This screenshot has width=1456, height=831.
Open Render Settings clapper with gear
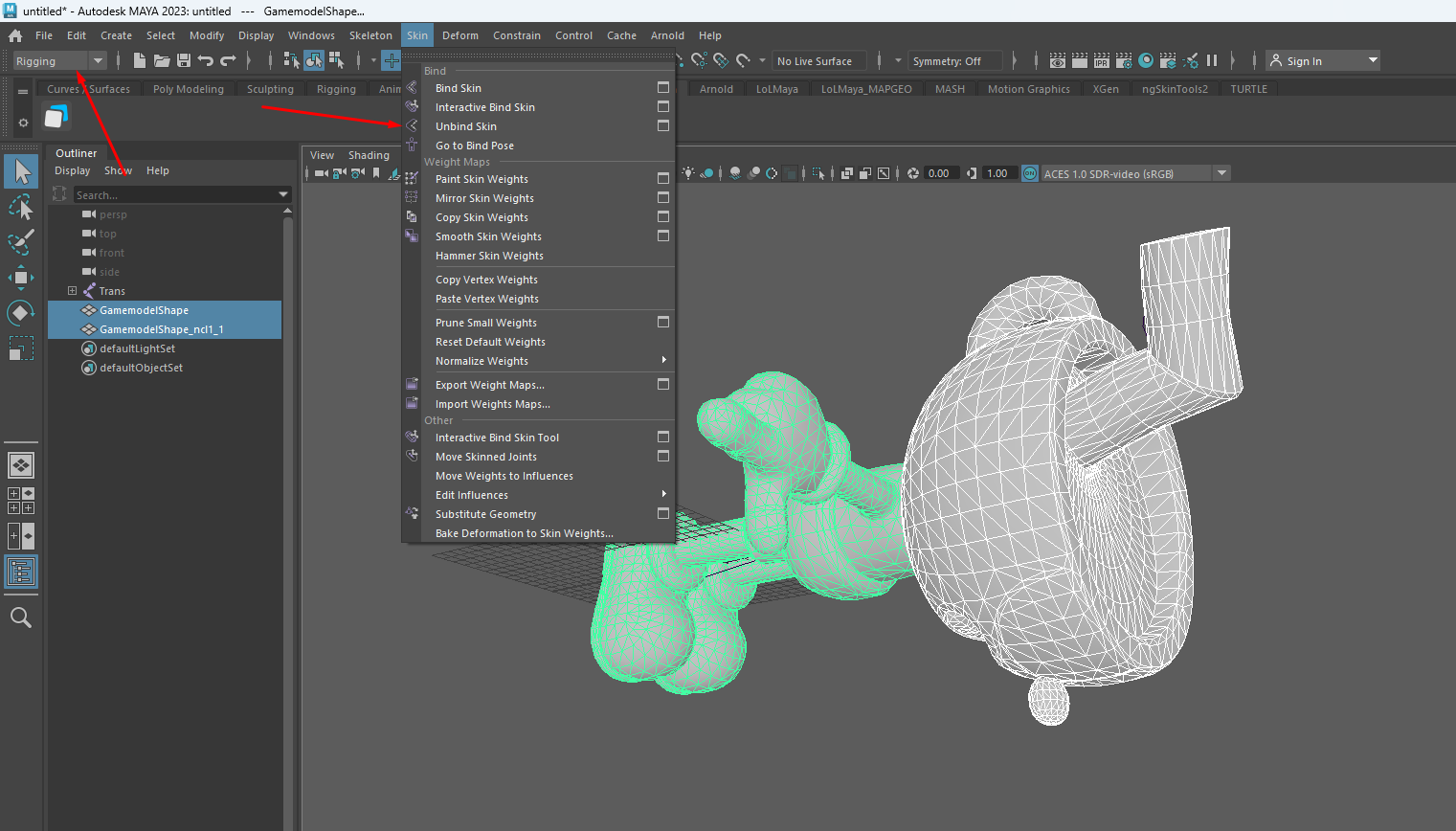pos(1124,60)
